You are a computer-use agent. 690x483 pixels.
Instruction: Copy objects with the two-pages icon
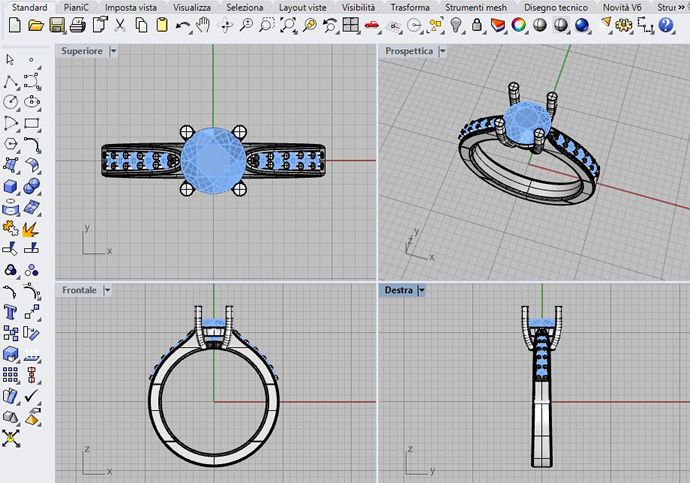[141, 26]
